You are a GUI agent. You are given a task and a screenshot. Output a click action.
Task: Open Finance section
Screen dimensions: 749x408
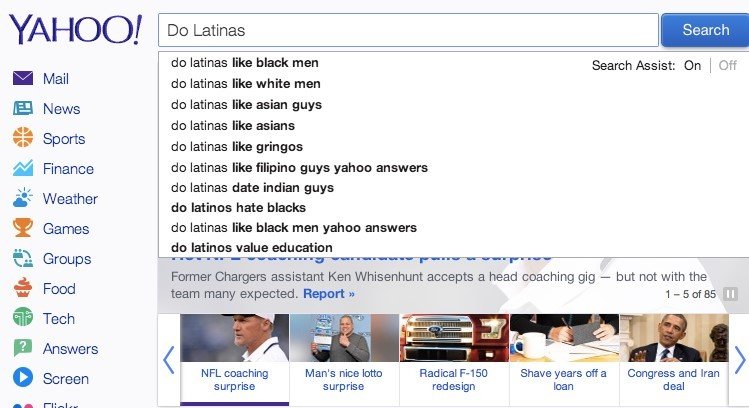pyautogui.click(x=68, y=169)
